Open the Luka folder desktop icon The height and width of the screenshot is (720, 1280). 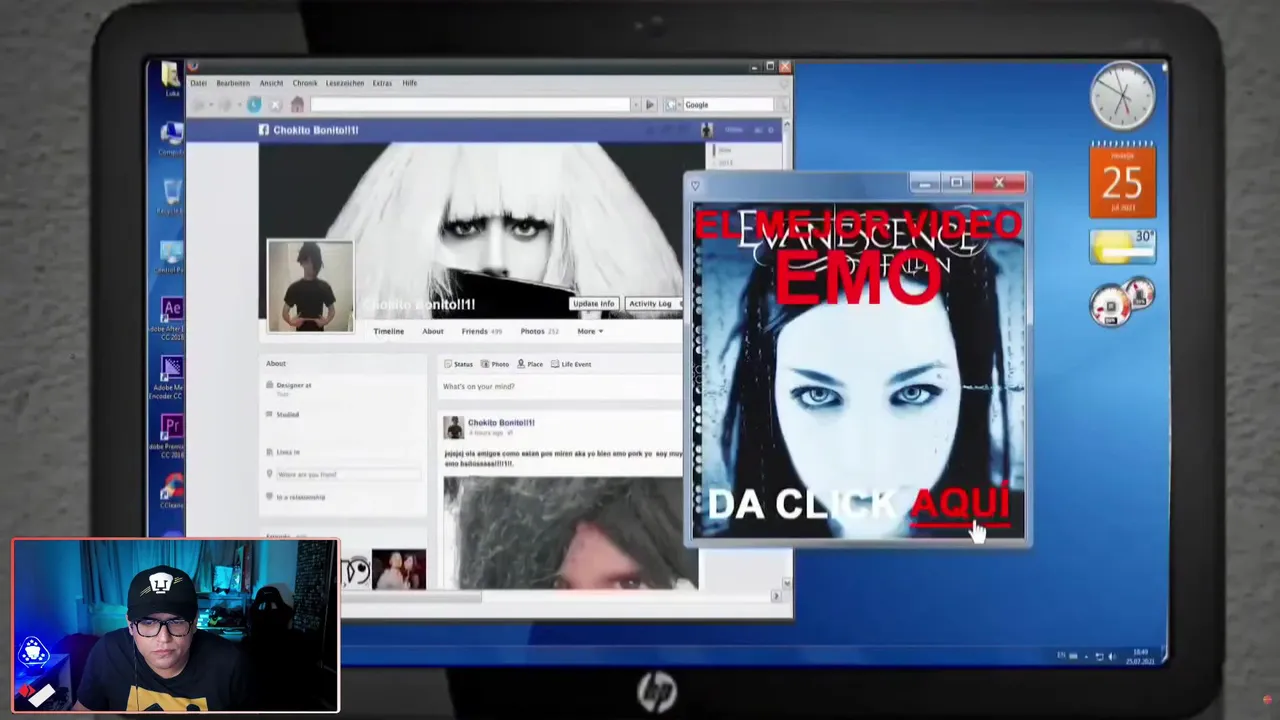point(171,79)
